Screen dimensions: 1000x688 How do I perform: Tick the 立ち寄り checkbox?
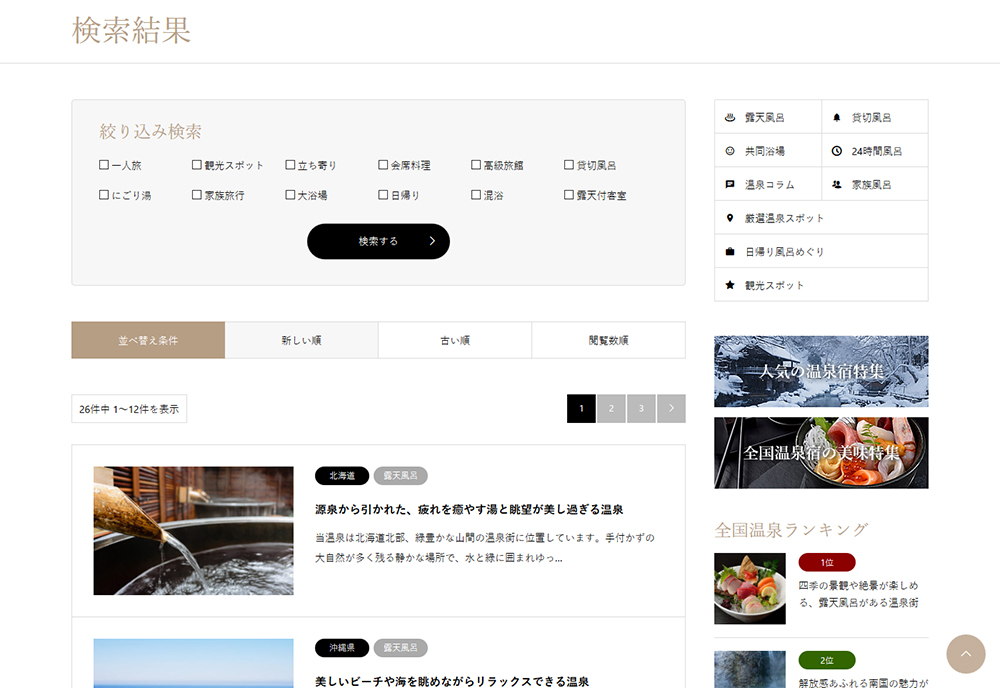[290, 165]
